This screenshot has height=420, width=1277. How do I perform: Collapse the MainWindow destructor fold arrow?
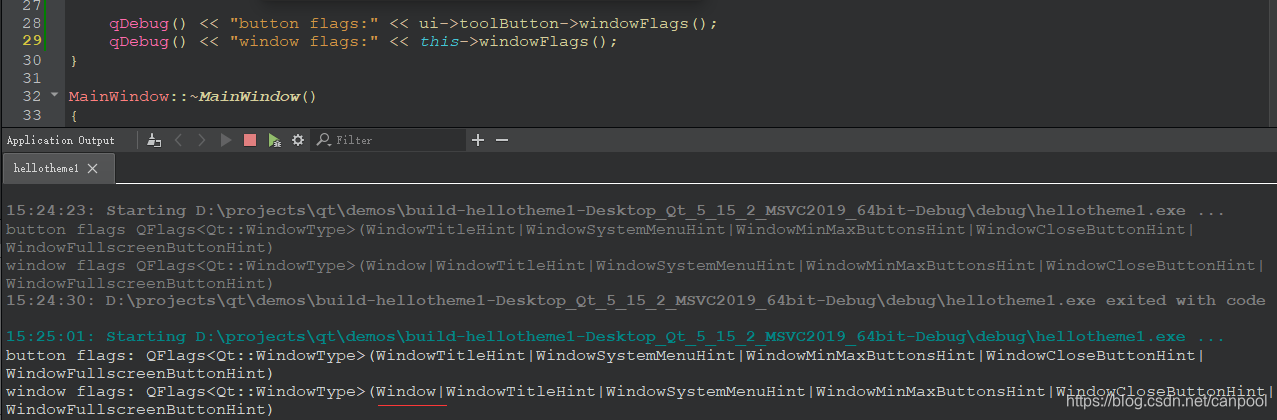[x=54, y=96]
